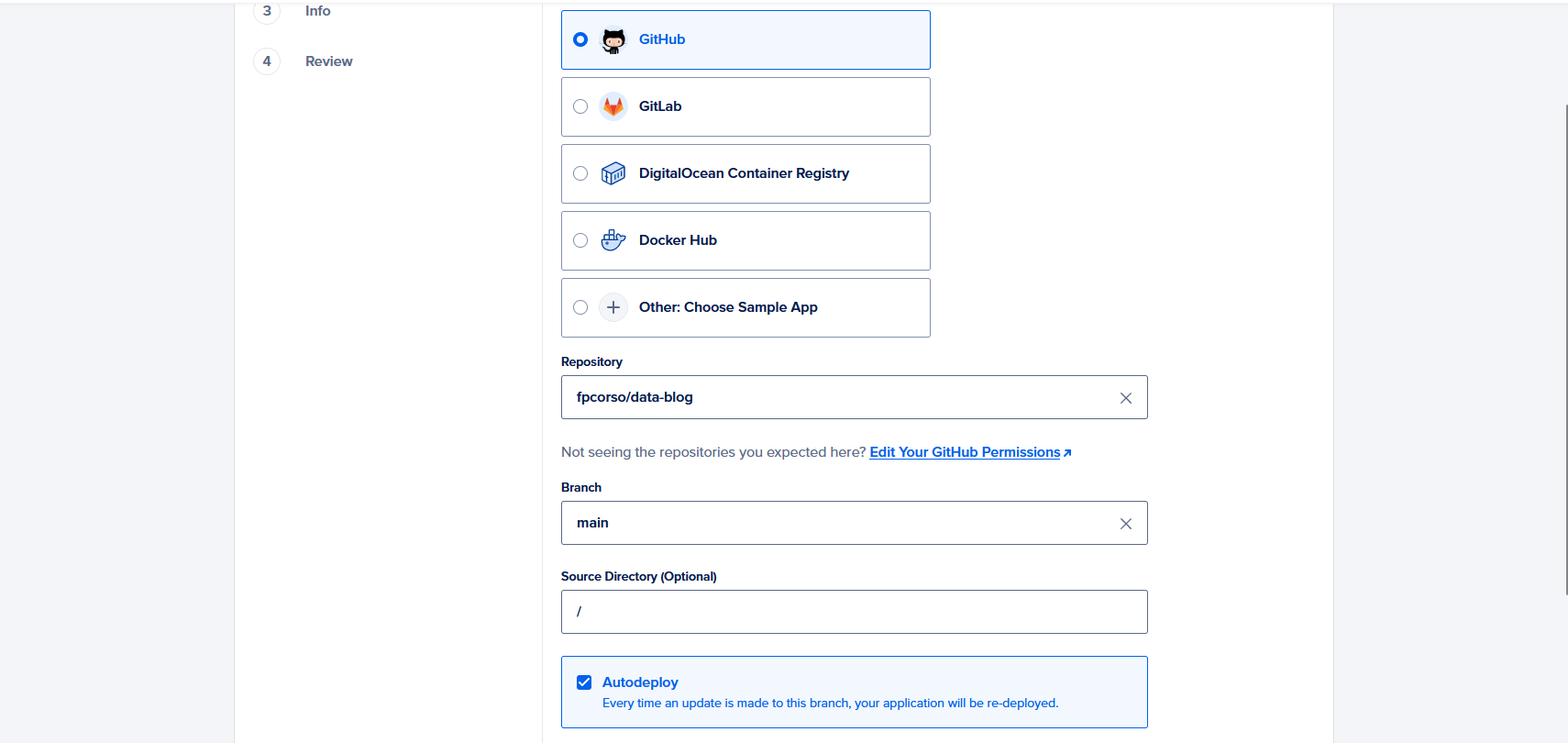Click the DigitalOcean Container Registry label text

point(744,173)
